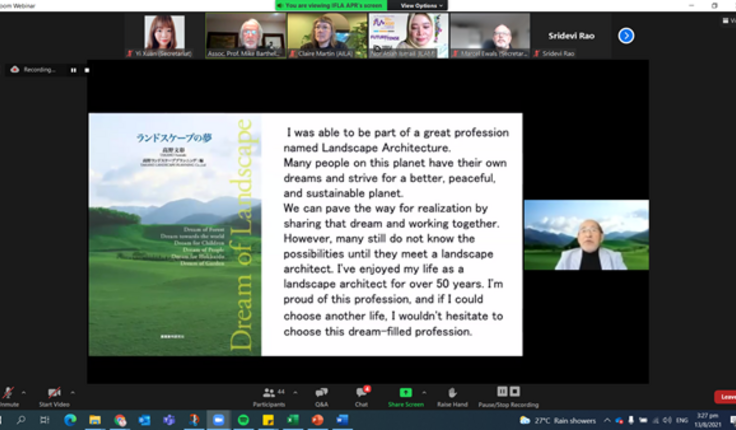
Task: Open PowerPoint from the taskbar
Action: pos(318,420)
